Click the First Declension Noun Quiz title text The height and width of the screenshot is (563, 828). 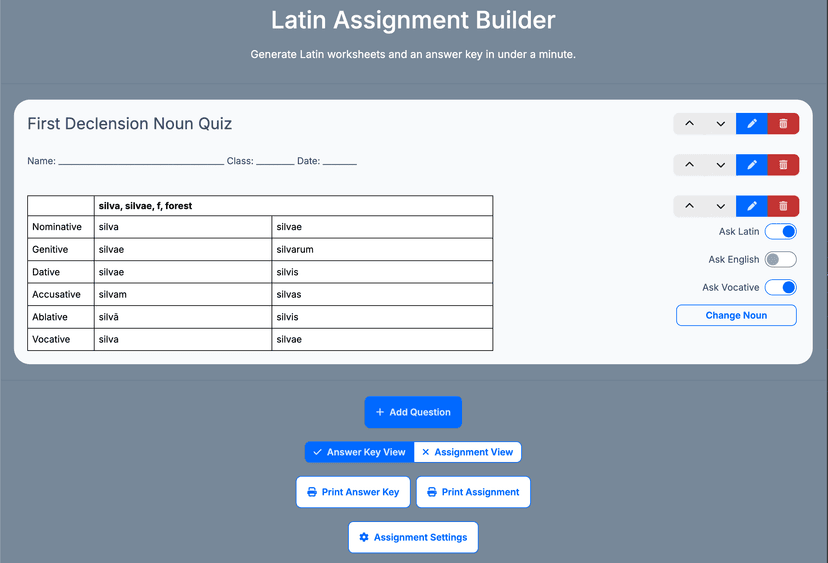tap(130, 124)
